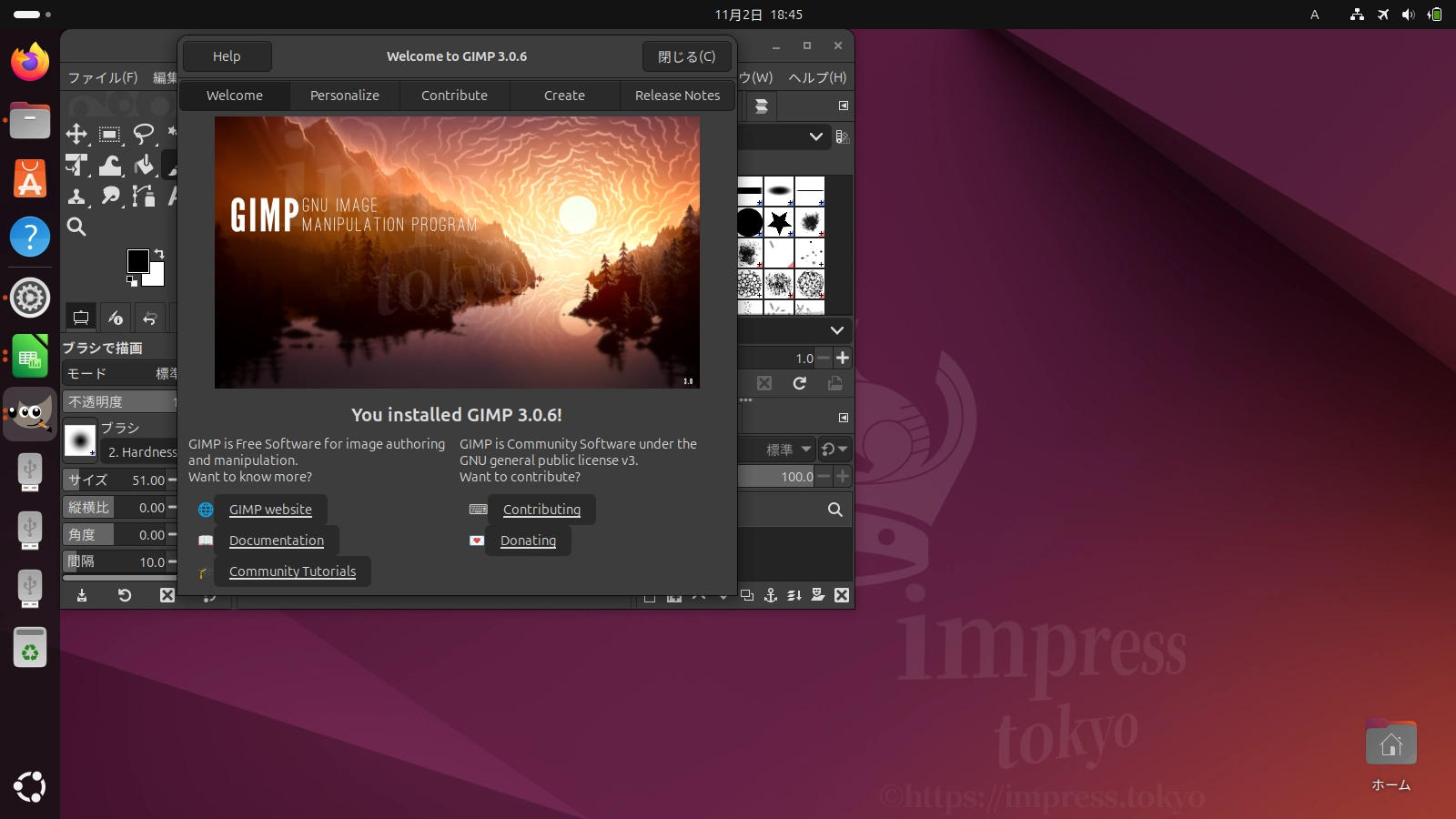The width and height of the screenshot is (1456, 819).
Task: Select the star-shaped brush thumbnail
Action: (779, 222)
